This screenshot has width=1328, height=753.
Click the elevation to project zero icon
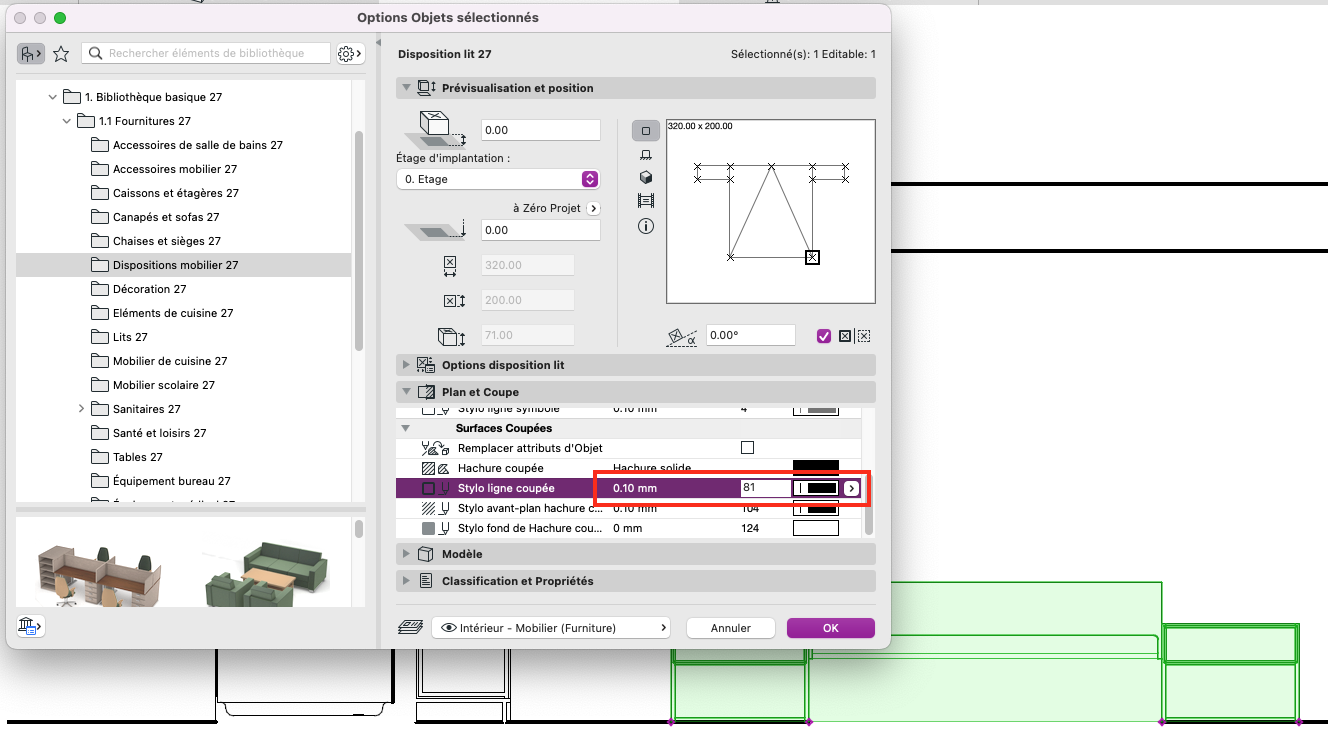pyautogui.click(x=436, y=230)
